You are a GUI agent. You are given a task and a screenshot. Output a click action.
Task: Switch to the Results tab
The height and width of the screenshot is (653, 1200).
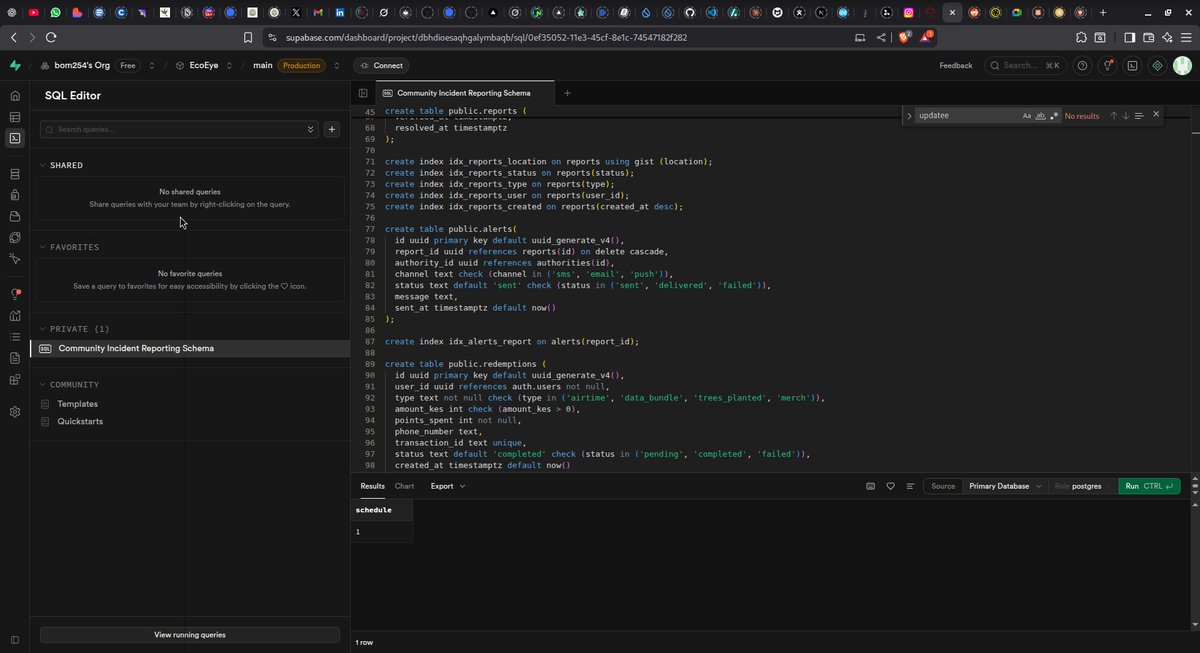point(372,486)
